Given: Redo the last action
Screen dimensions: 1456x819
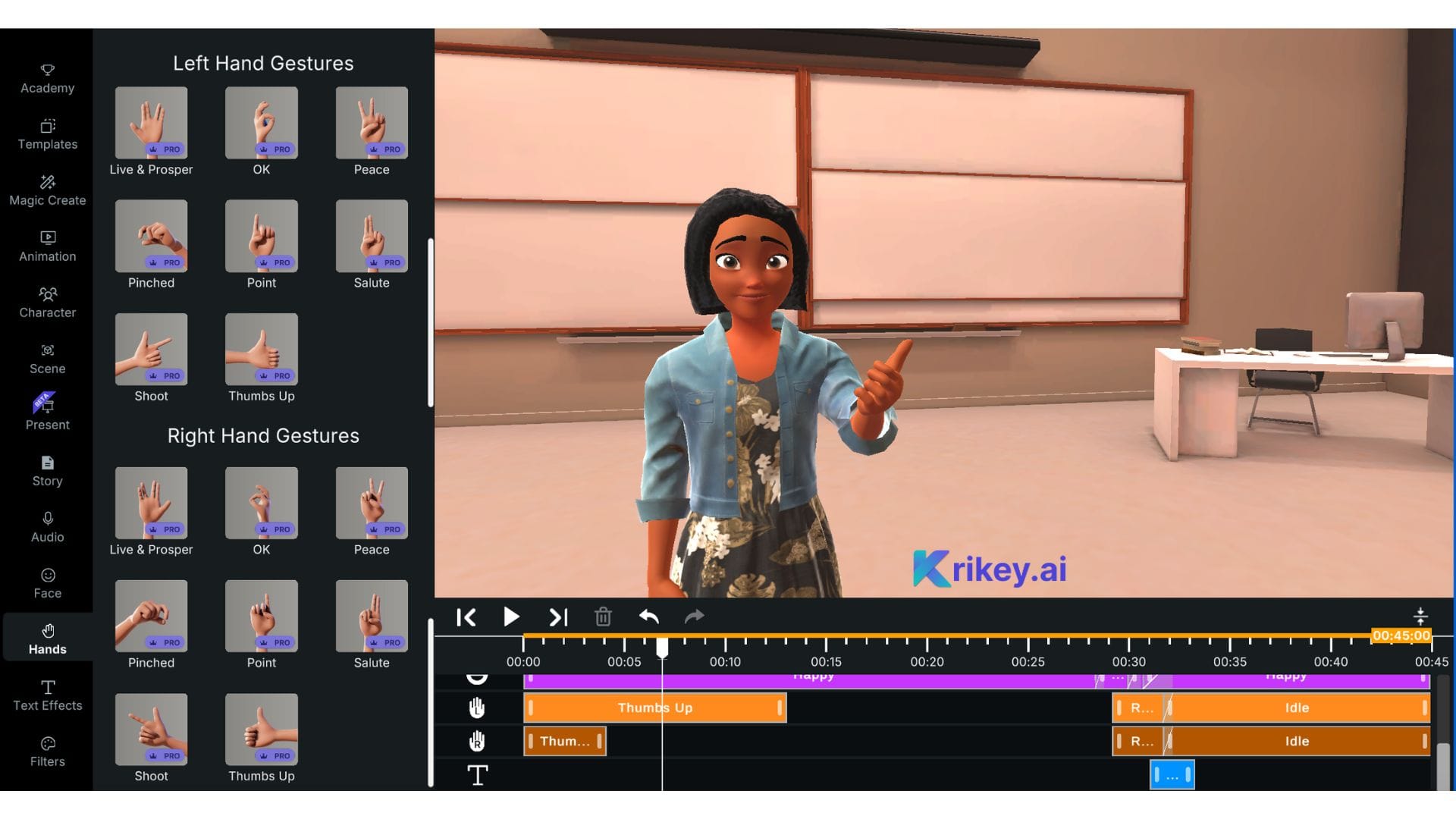Looking at the screenshot, I should [x=694, y=617].
